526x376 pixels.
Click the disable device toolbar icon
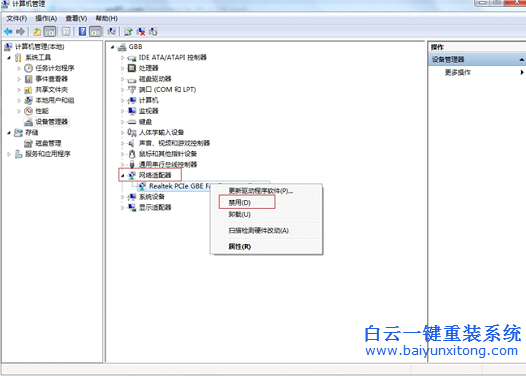click(153, 32)
